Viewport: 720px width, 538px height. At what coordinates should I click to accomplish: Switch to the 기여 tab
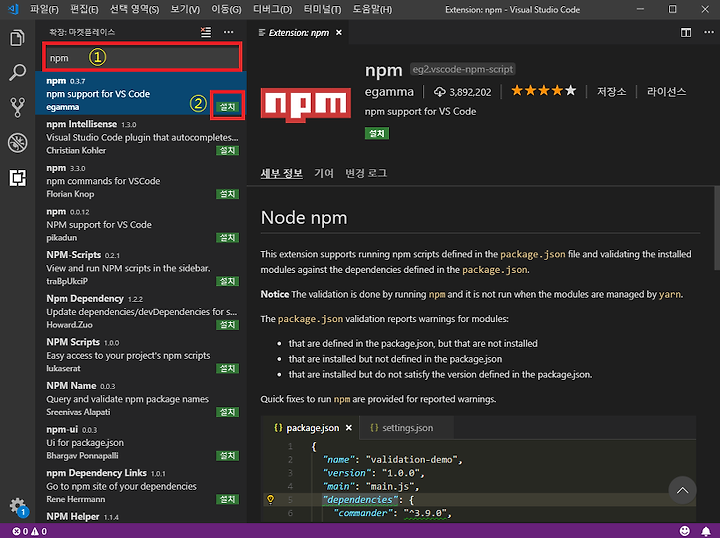[324, 173]
